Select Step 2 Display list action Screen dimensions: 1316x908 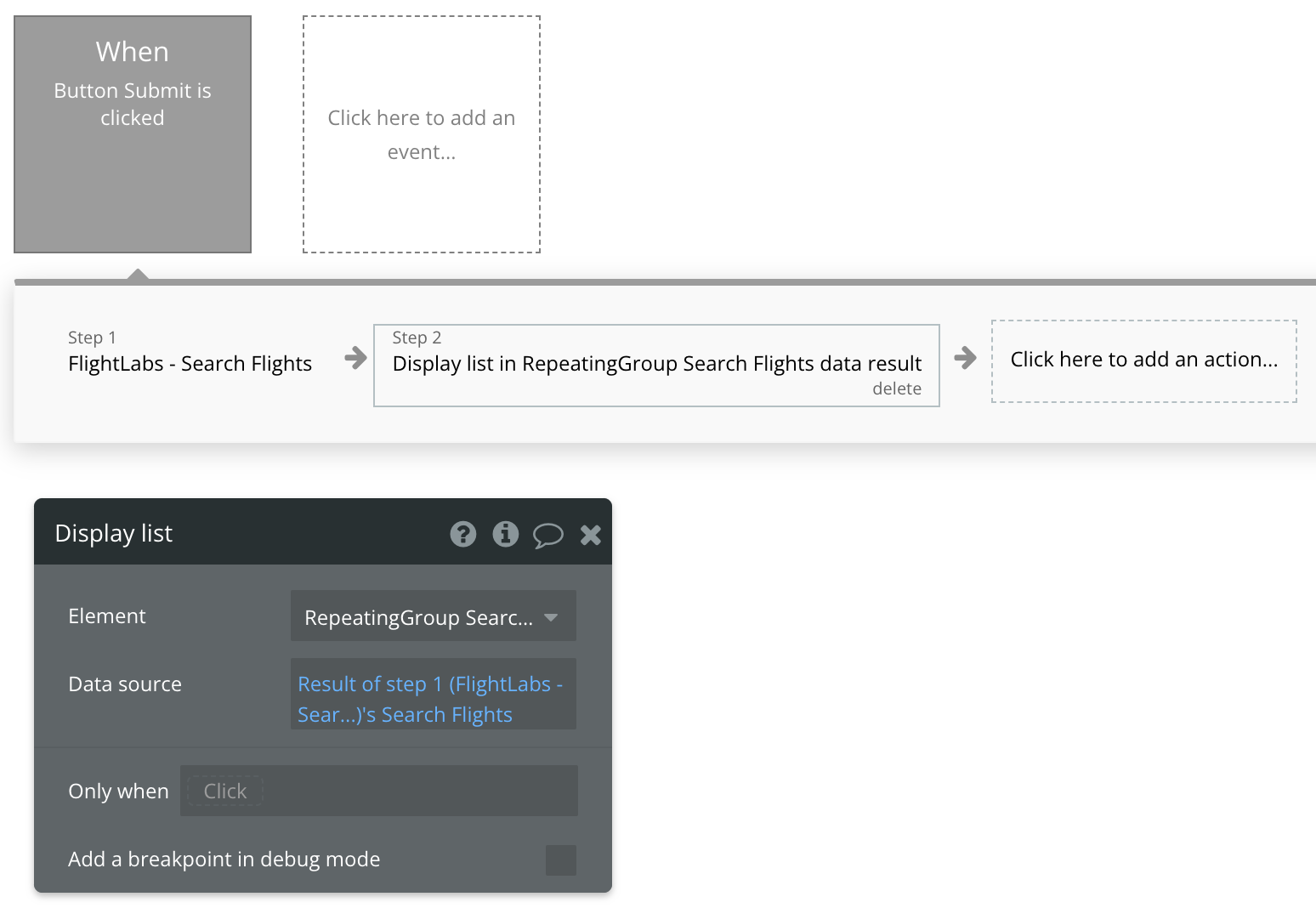click(656, 366)
